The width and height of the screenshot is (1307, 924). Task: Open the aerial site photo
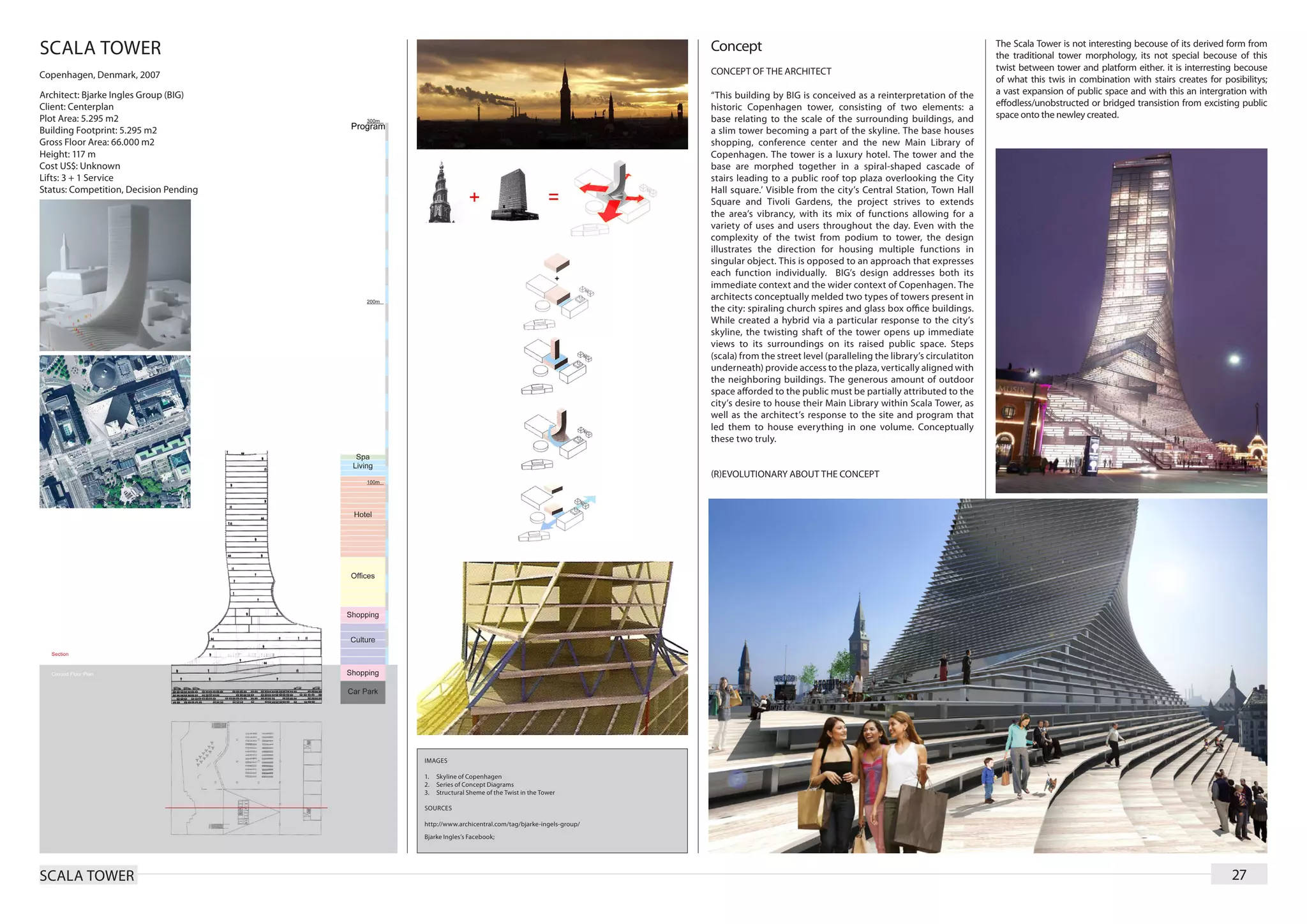[x=115, y=432]
